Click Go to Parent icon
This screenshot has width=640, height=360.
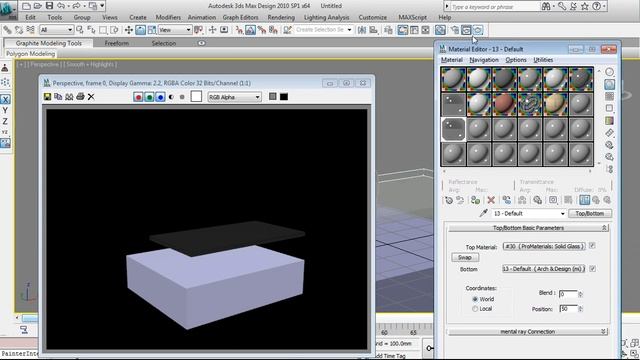[596, 200]
